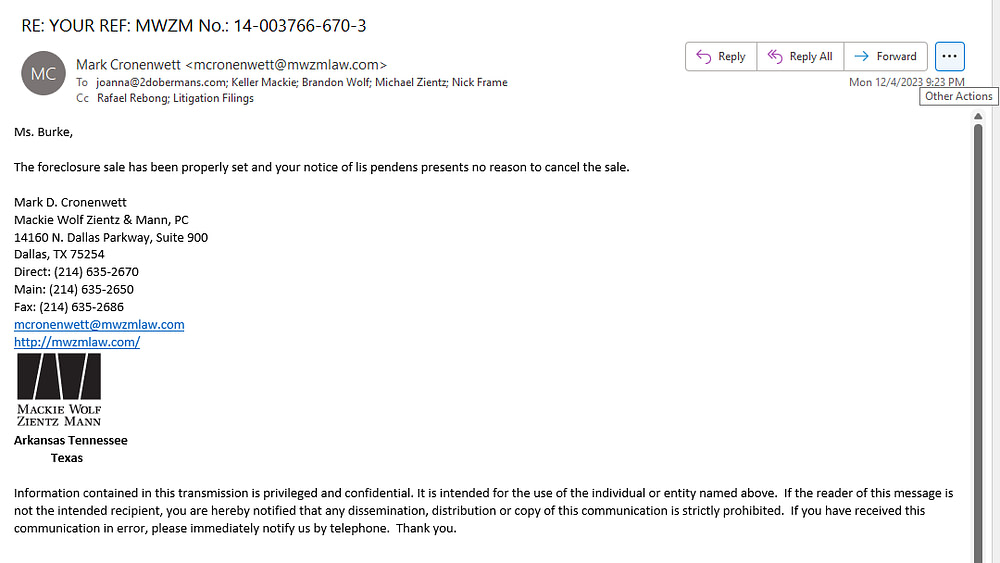Image resolution: width=1000 pixels, height=563 pixels.
Task: Click sender name Mark Cronenwett in header
Action: tap(128, 64)
